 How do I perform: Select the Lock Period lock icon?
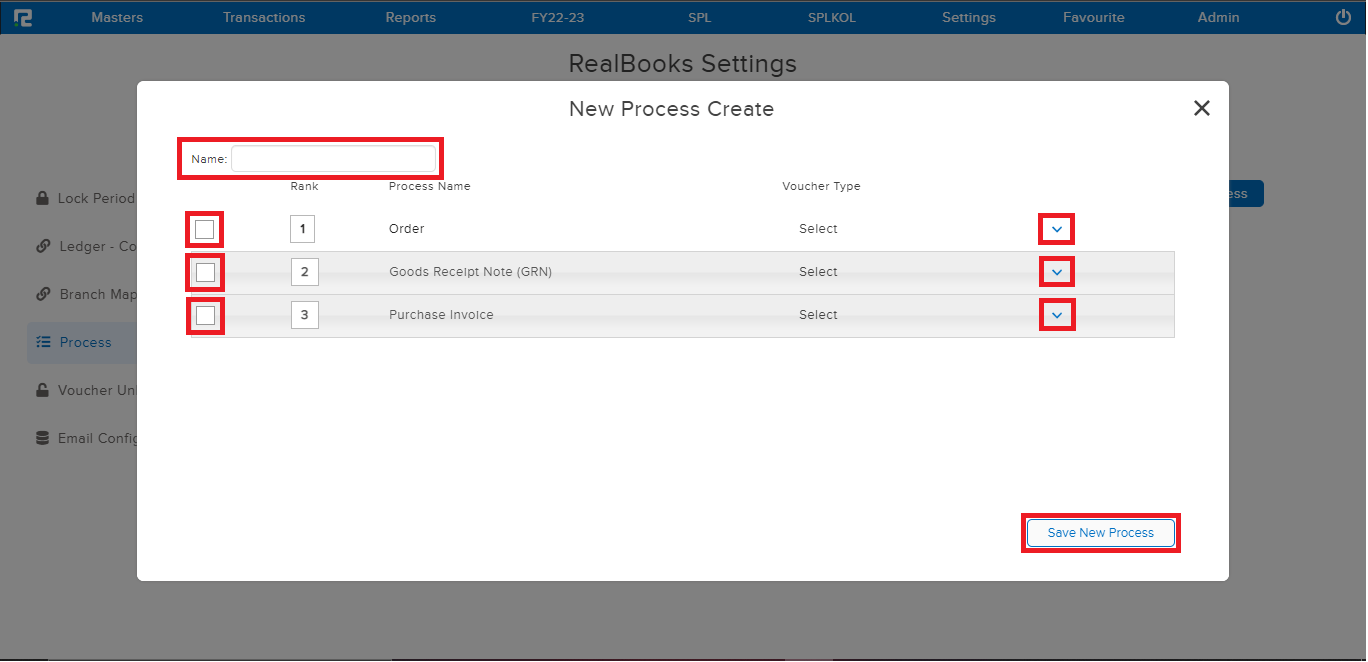pyautogui.click(x=42, y=198)
